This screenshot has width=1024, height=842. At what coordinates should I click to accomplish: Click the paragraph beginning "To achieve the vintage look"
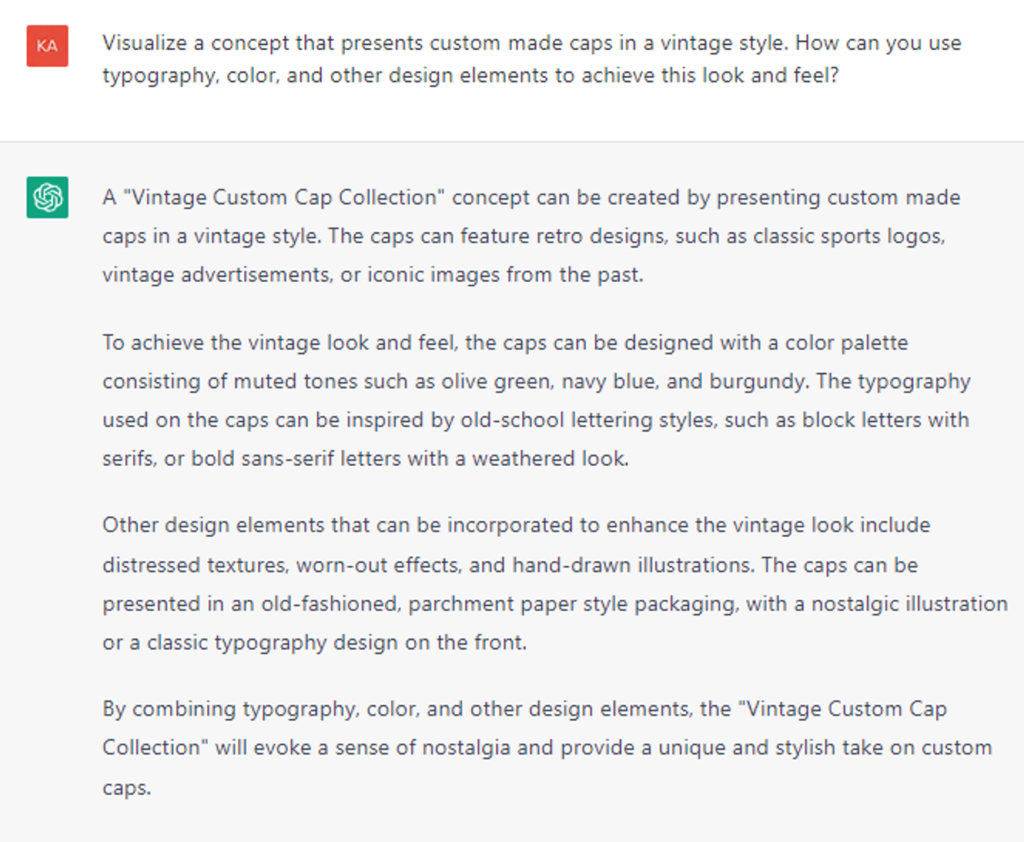[x=536, y=400]
